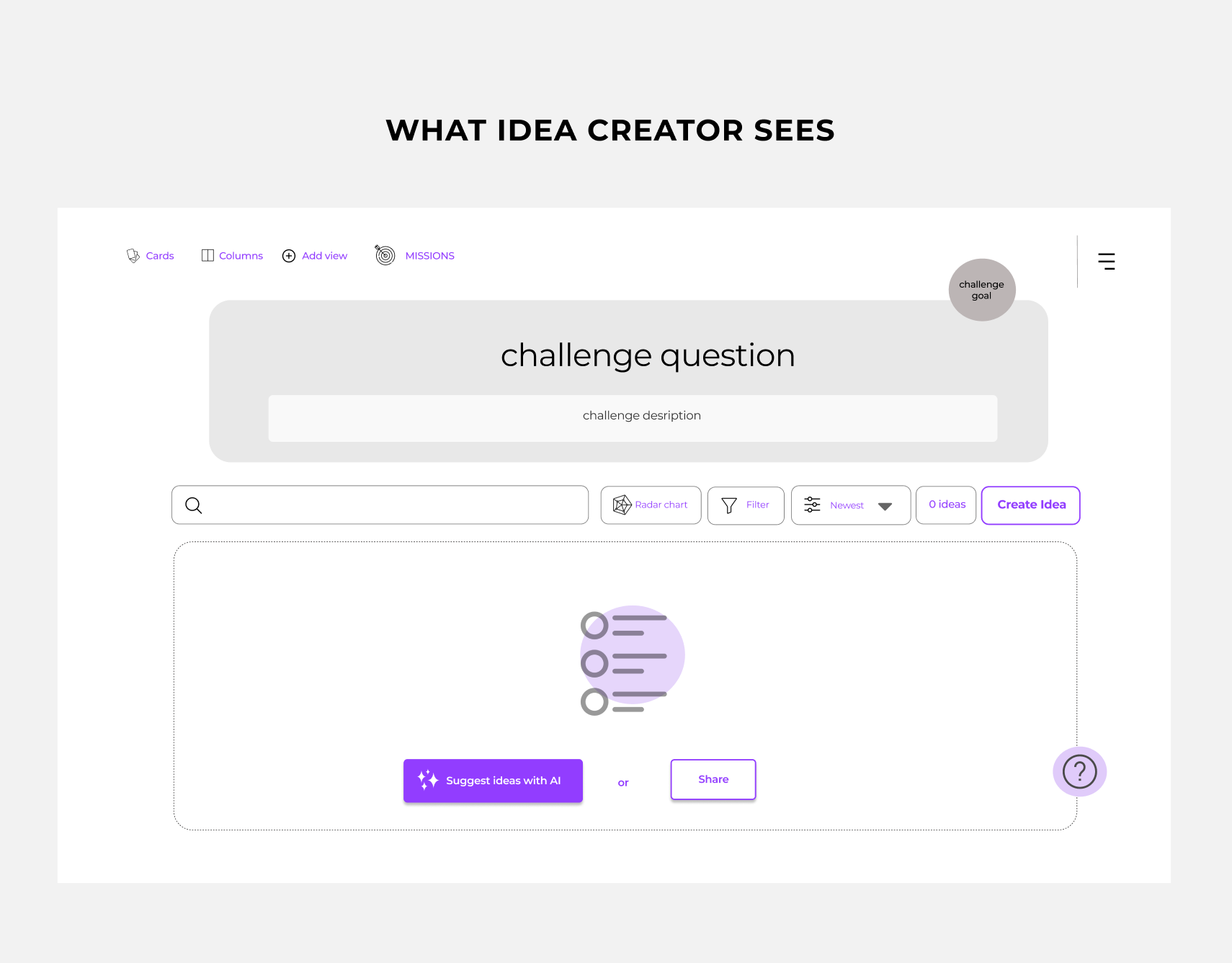Image resolution: width=1232 pixels, height=963 pixels.
Task: Click the Radar chart spiderweb icon
Action: pos(622,505)
